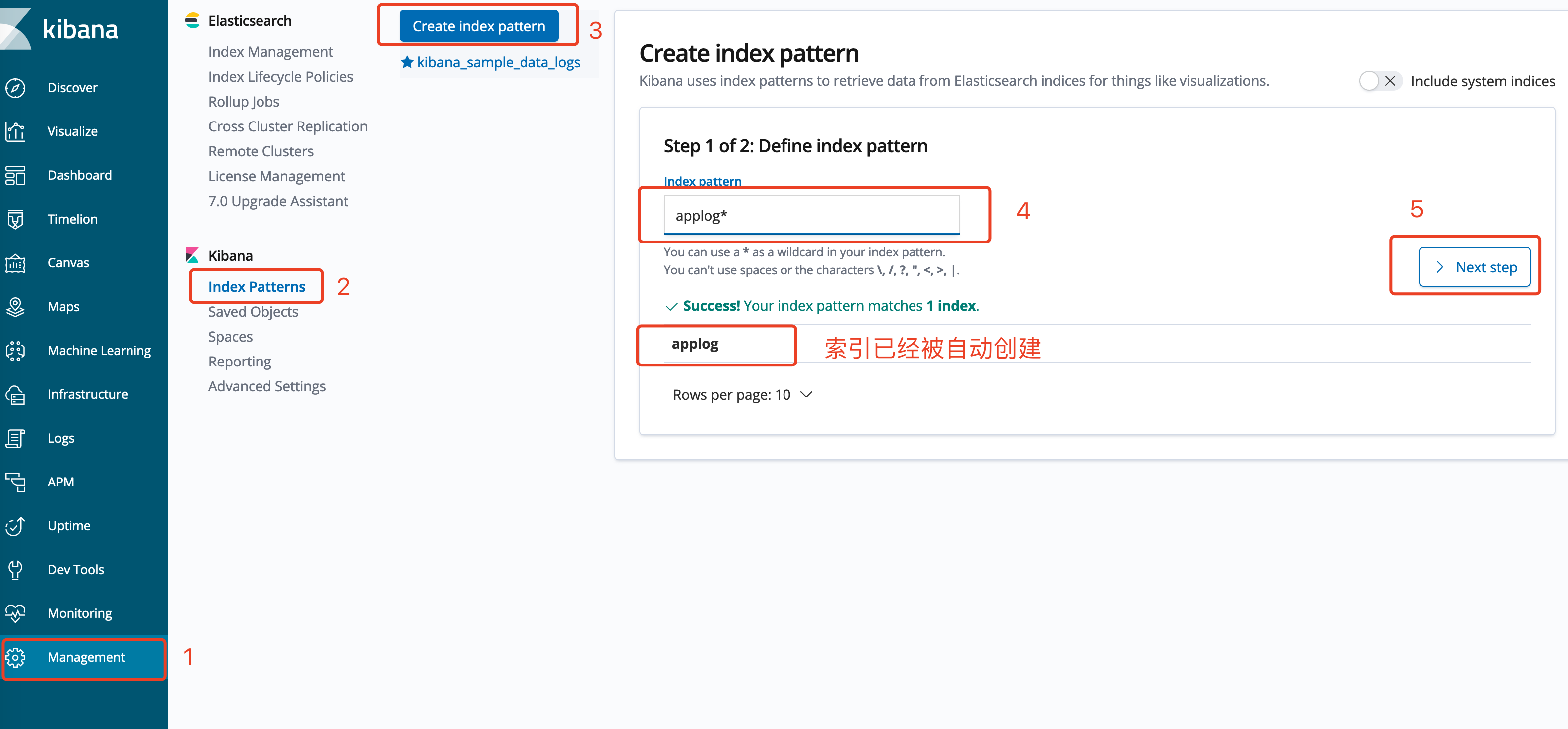Image resolution: width=1568 pixels, height=729 pixels.
Task: Select Discover label in sidebar
Action: (72, 88)
